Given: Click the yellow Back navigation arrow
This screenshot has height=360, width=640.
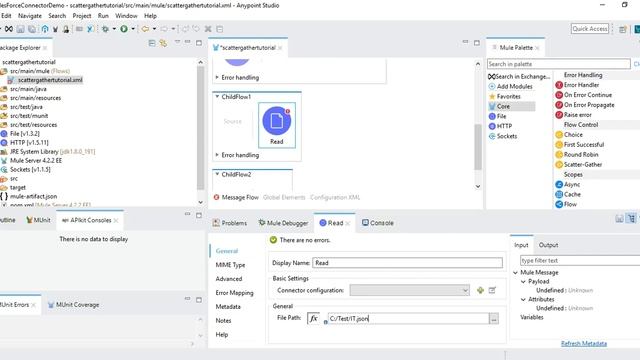Looking at the screenshot, I should click(x=145, y=29).
